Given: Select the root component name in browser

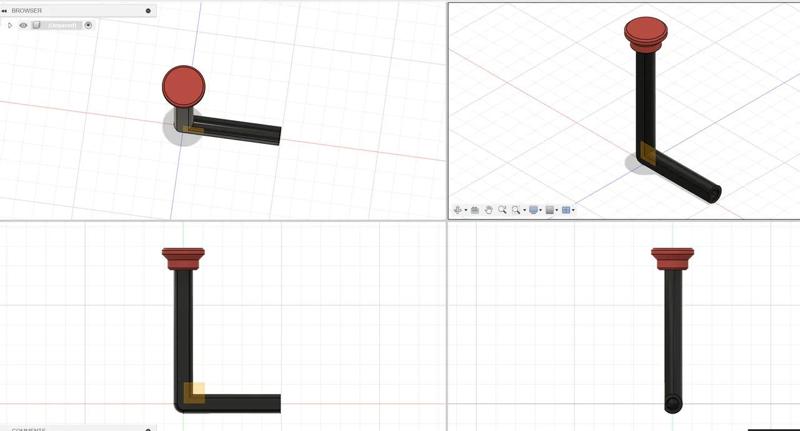Looking at the screenshot, I should click(x=62, y=25).
